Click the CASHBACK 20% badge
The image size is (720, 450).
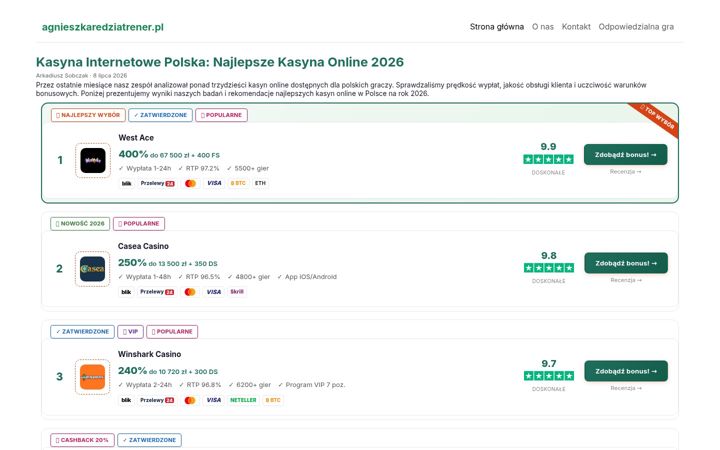[x=82, y=440]
